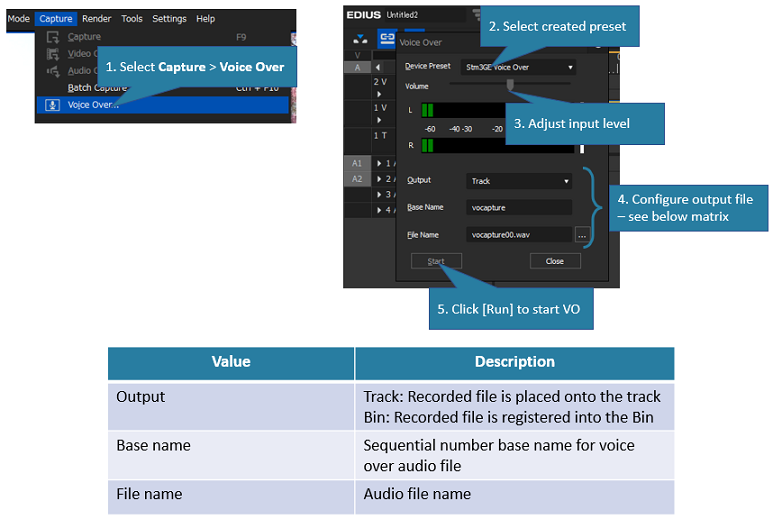Click the Close button in Voice Over dialog

click(x=555, y=261)
